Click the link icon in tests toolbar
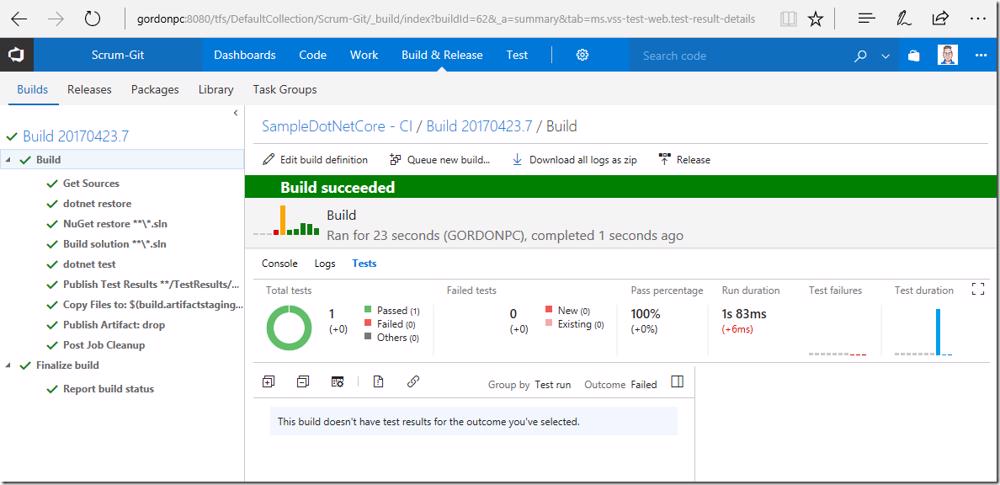Screen dimensions: 1000x485 (413, 382)
